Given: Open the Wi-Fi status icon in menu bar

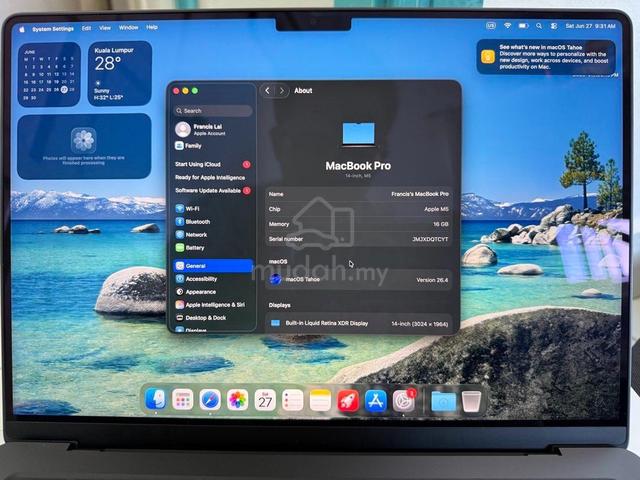Looking at the screenshot, I should coord(507,26).
